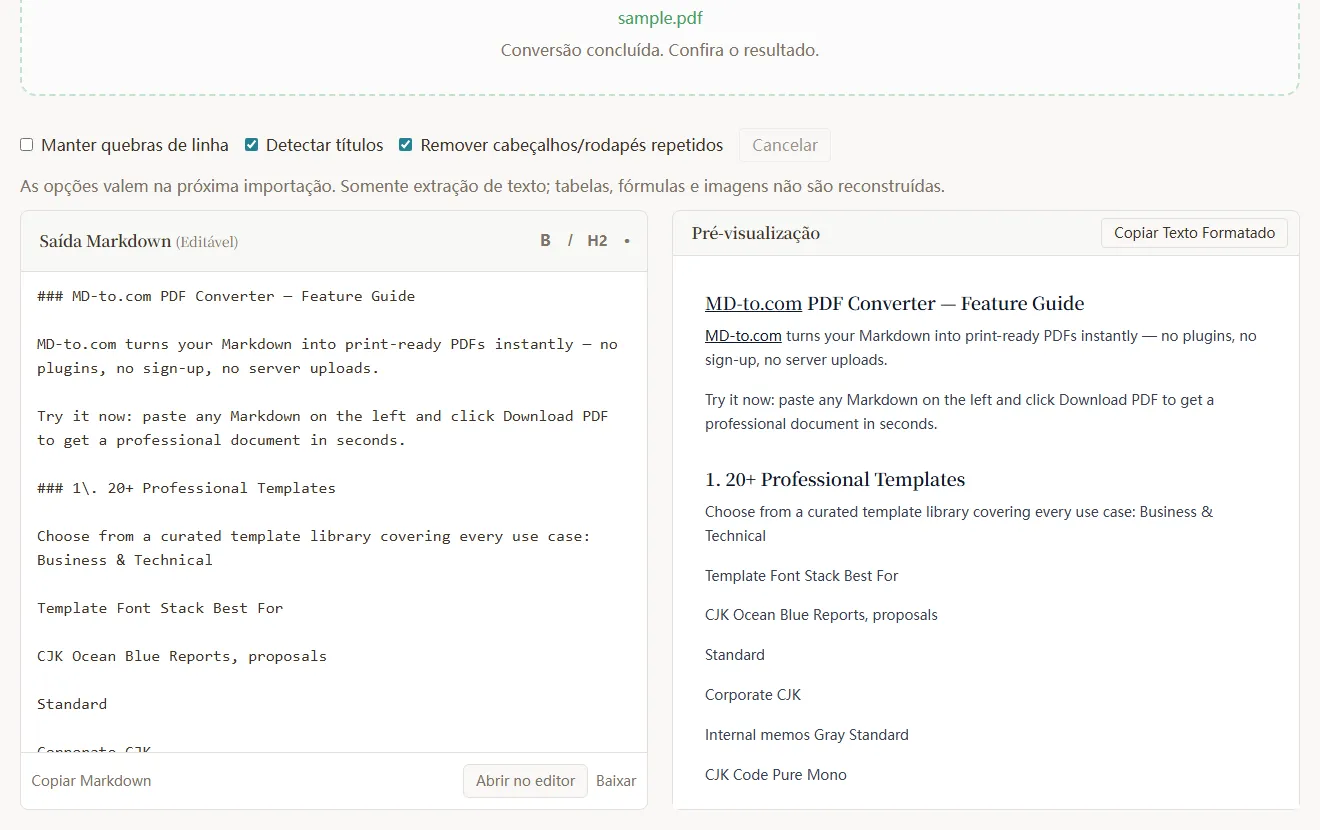This screenshot has height=830, width=1320.
Task: Apply italic formatting slash button
Action: [x=570, y=240]
